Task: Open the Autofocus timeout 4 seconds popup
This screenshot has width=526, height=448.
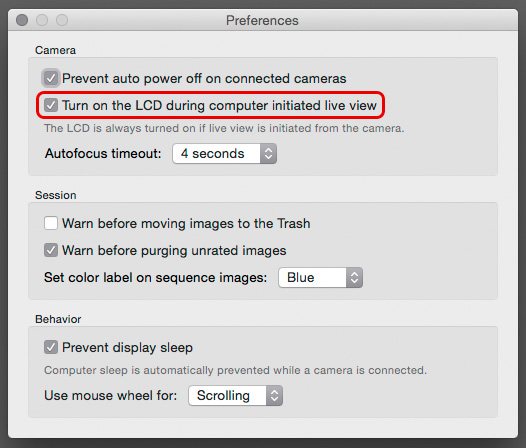Action: [224, 154]
